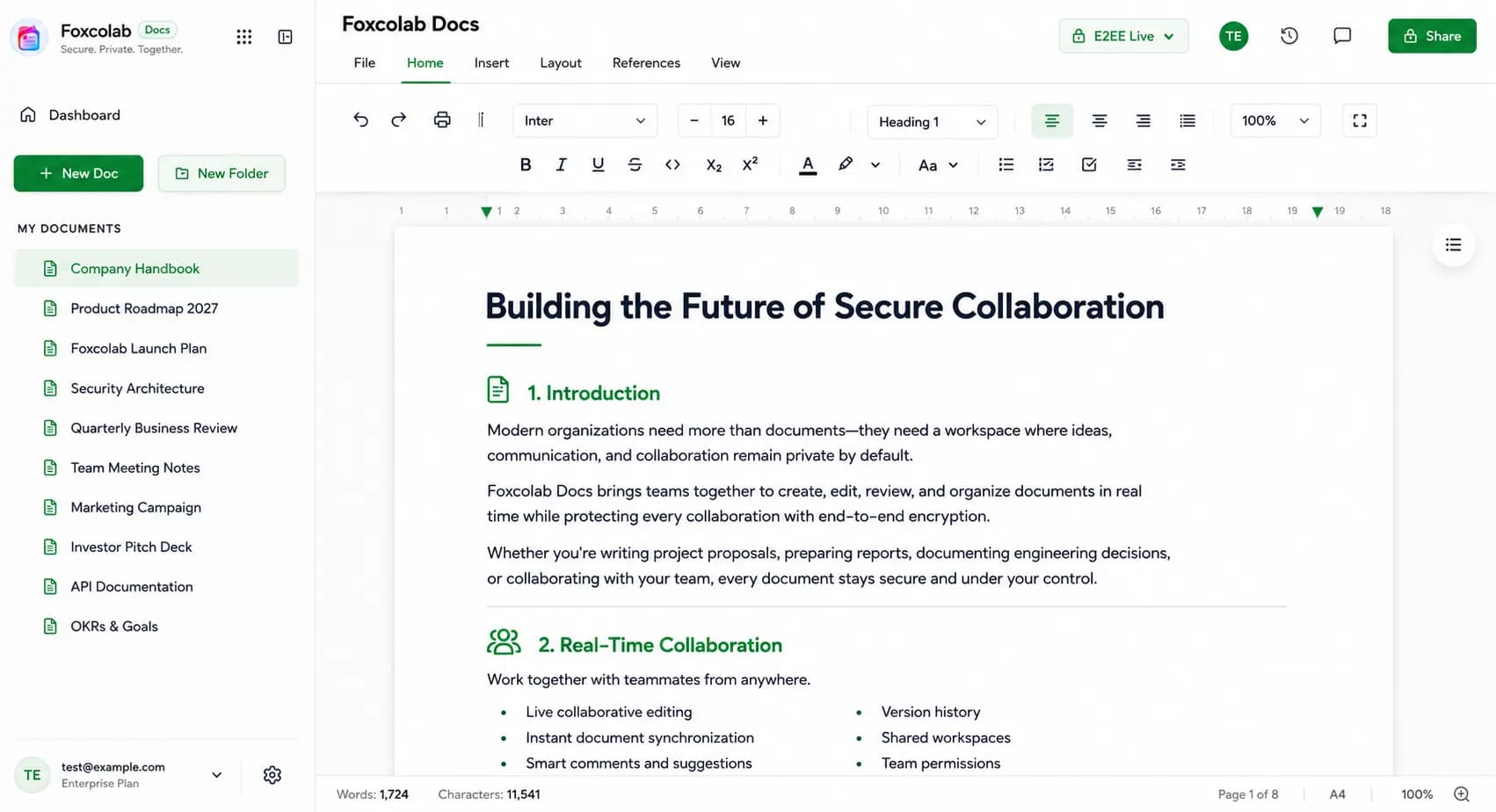The width and height of the screenshot is (1496, 812).
Task: Toggle strikethrough formatting
Action: (635, 165)
